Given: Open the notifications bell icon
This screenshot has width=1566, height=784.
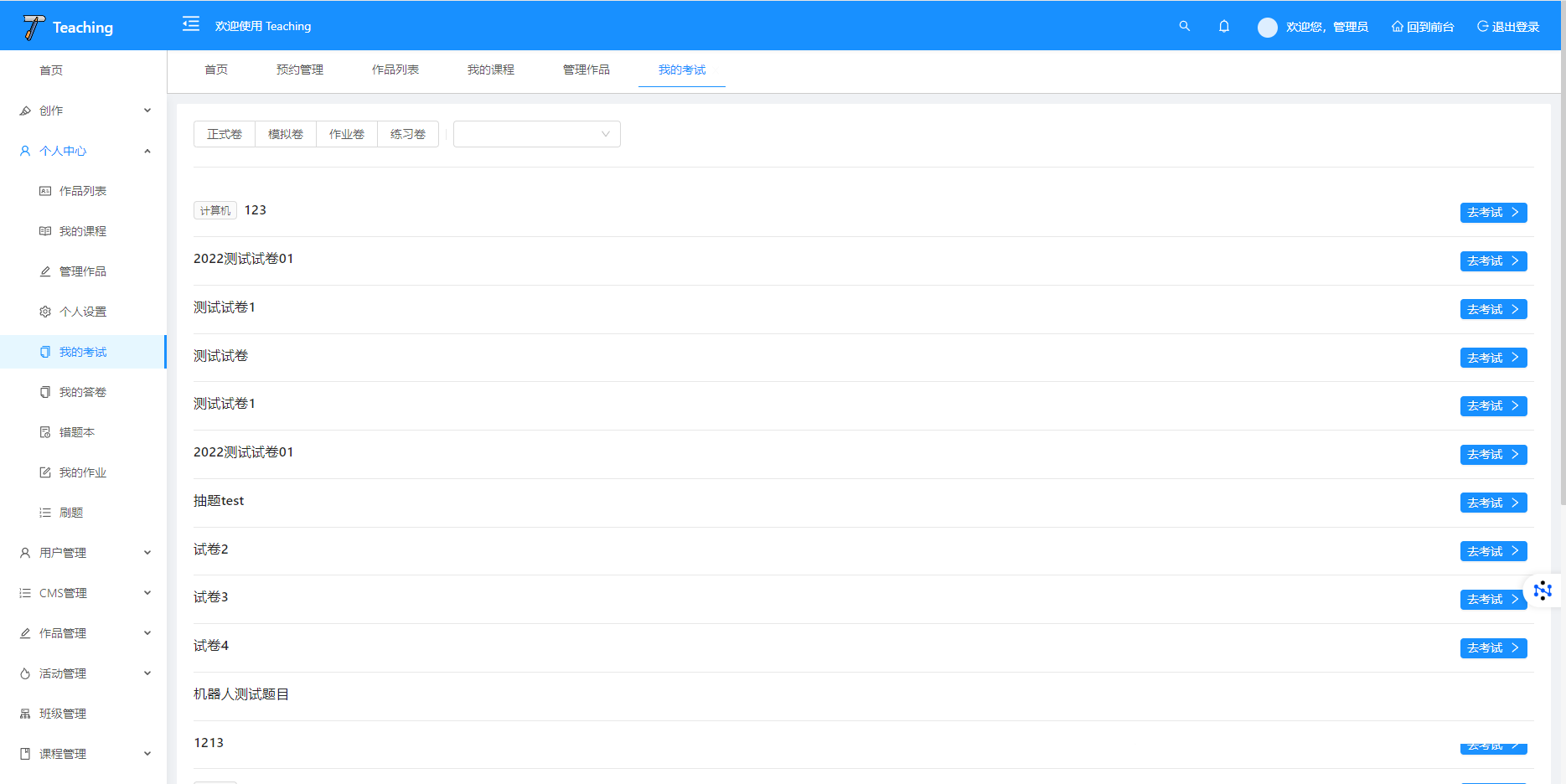Looking at the screenshot, I should coord(1224,26).
